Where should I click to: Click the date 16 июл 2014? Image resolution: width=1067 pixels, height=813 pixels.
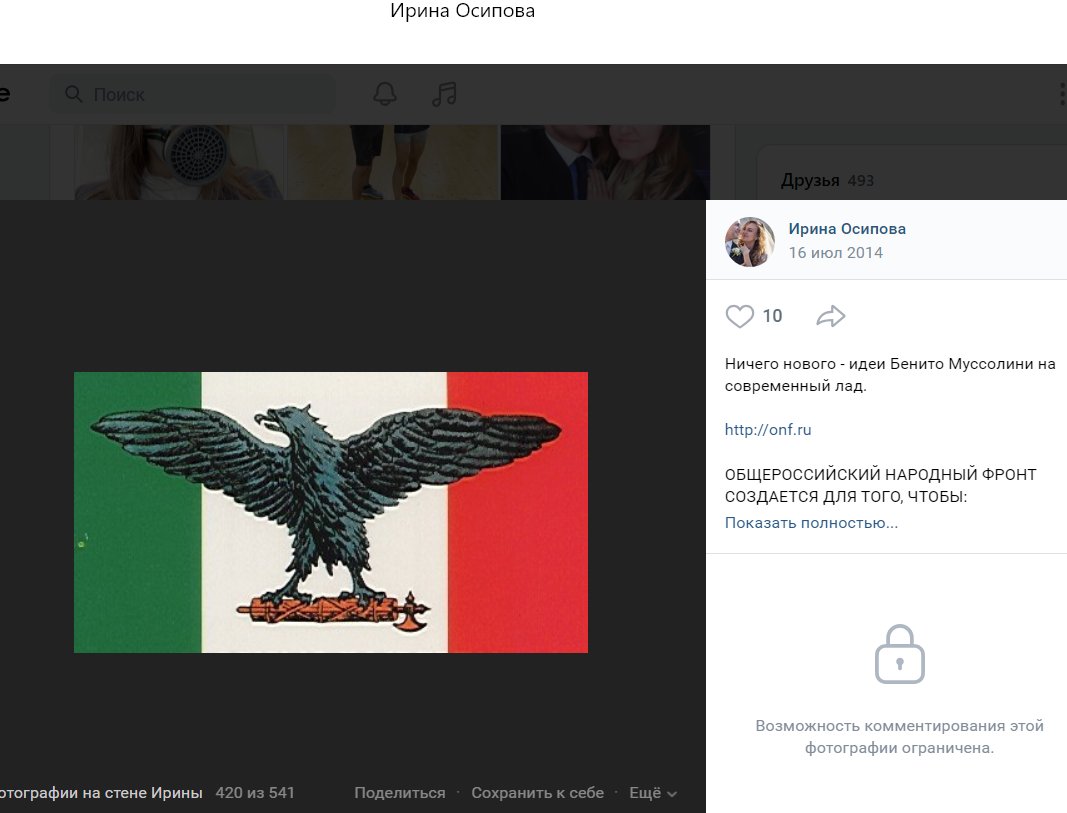point(836,252)
